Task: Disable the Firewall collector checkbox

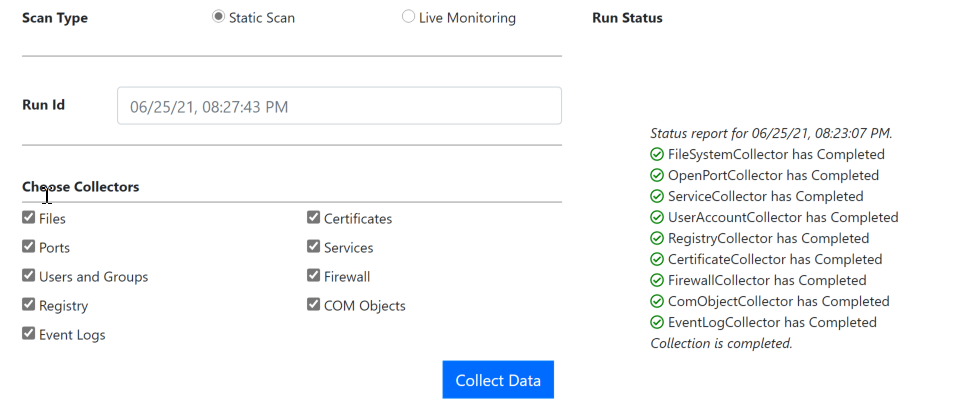Action: click(x=313, y=276)
